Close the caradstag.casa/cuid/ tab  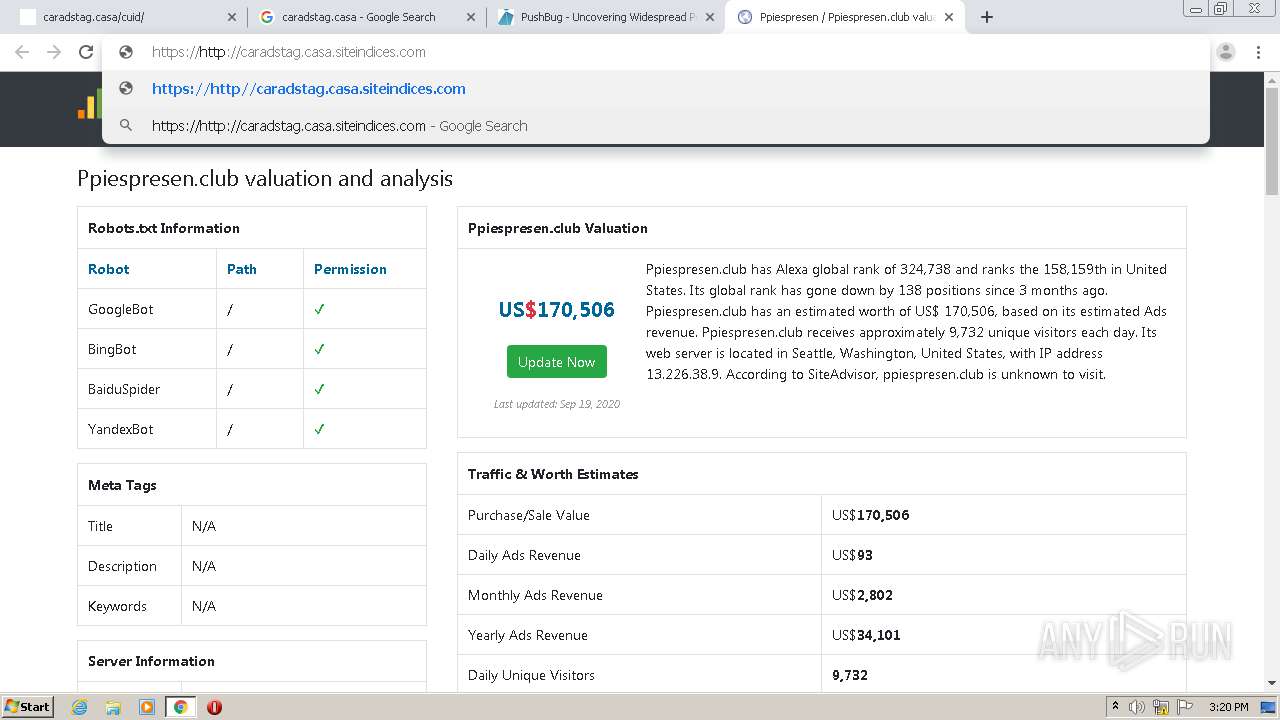pyautogui.click(x=232, y=17)
